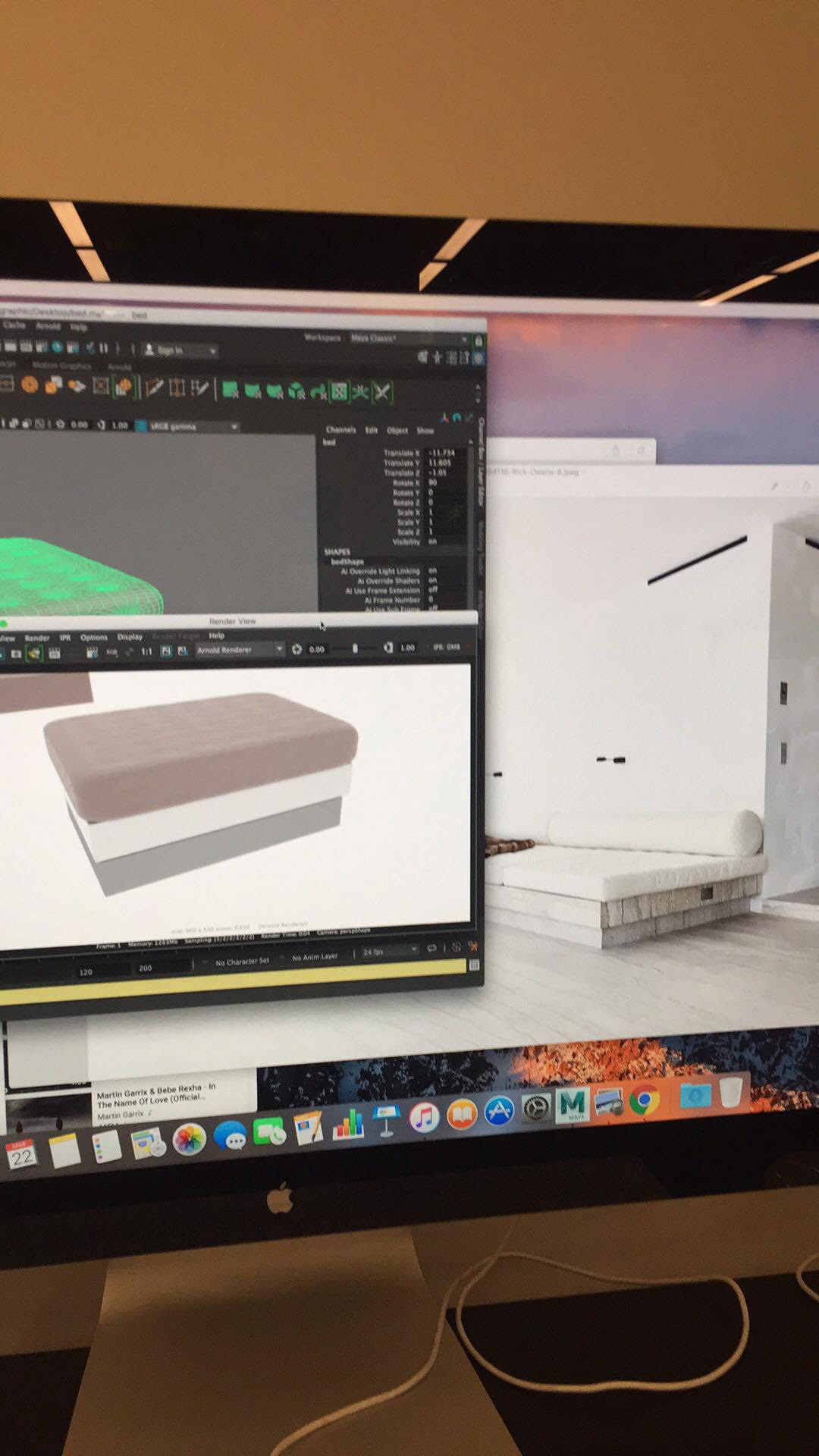Toggle the blue color management icon in viewport
The width and height of the screenshot is (819, 1456).
[141, 426]
